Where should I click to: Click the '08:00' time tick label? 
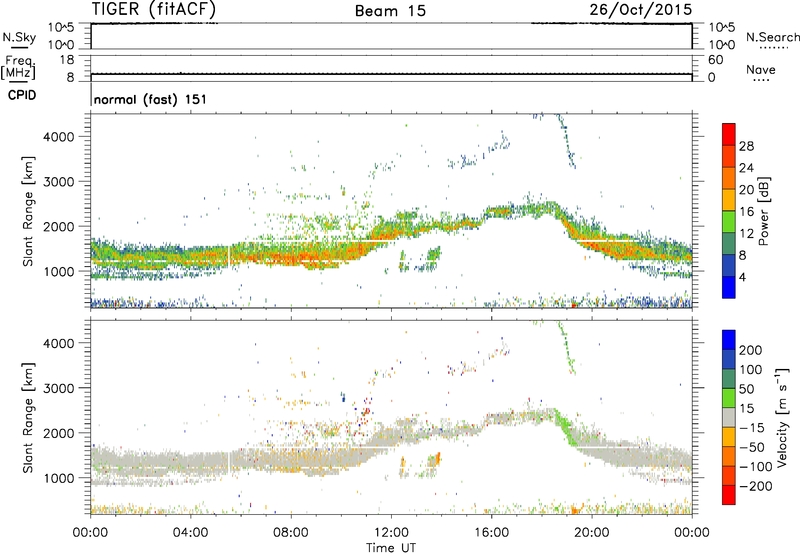291,533
